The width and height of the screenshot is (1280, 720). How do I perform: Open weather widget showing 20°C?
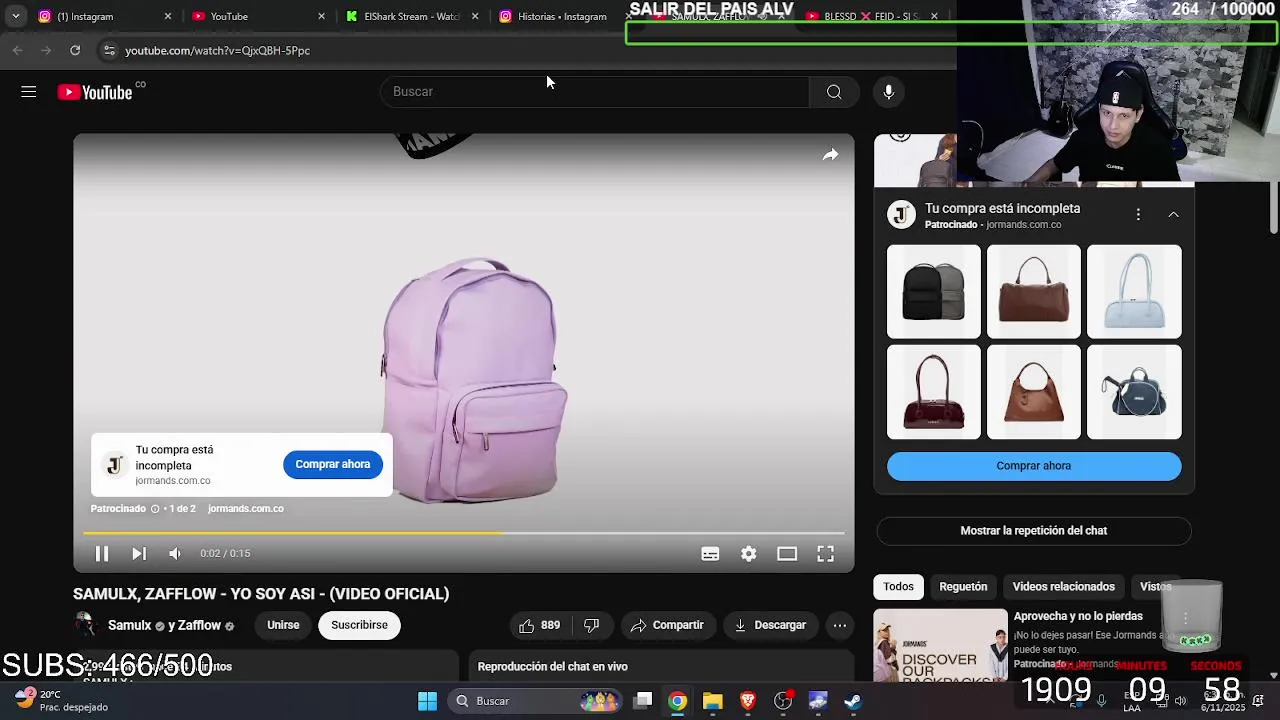(x=60, y=700)
